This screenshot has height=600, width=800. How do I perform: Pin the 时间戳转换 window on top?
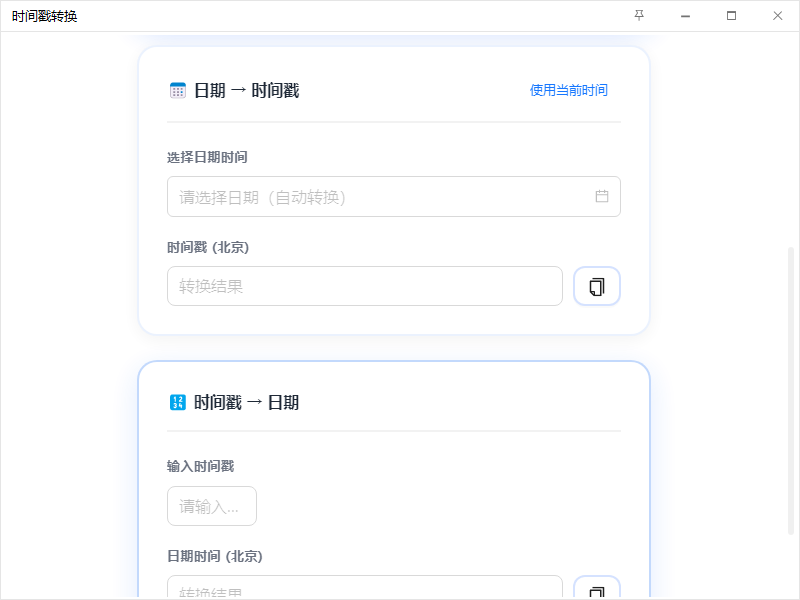point(639,16)
